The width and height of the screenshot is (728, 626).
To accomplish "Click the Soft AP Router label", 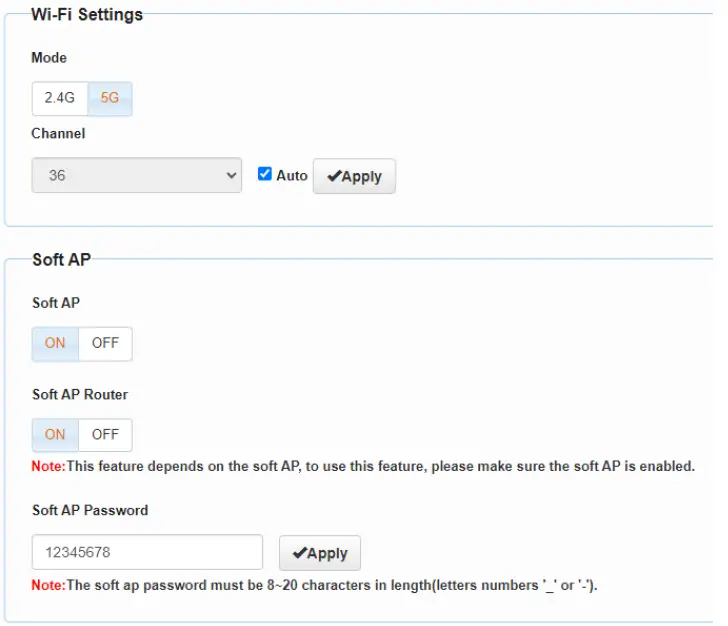I will (x=80, y=394).
